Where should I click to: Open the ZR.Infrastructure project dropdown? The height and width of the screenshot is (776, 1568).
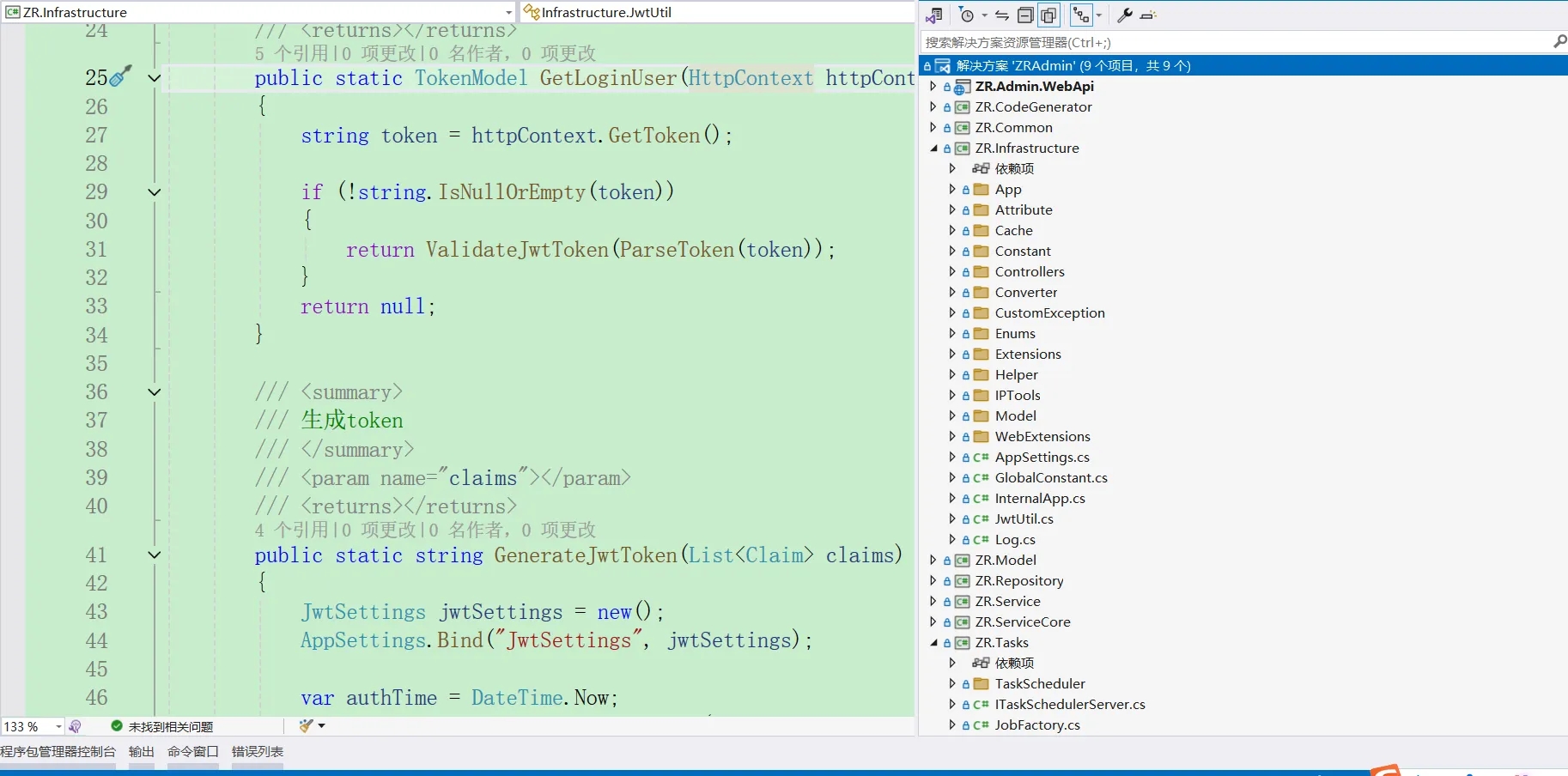point(508,12)
